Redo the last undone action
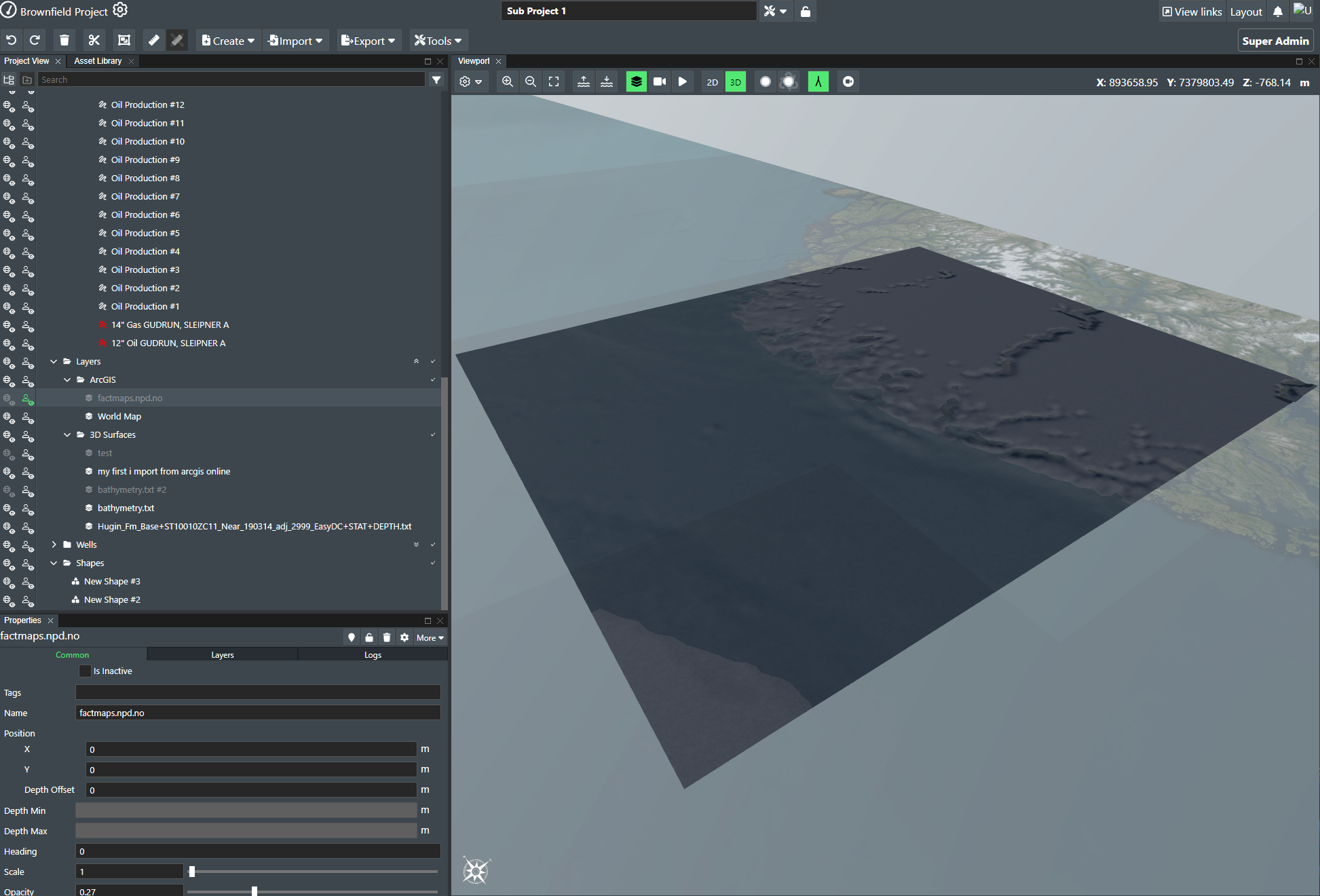This screenshot has height=896, width=1320. [35, 41]
